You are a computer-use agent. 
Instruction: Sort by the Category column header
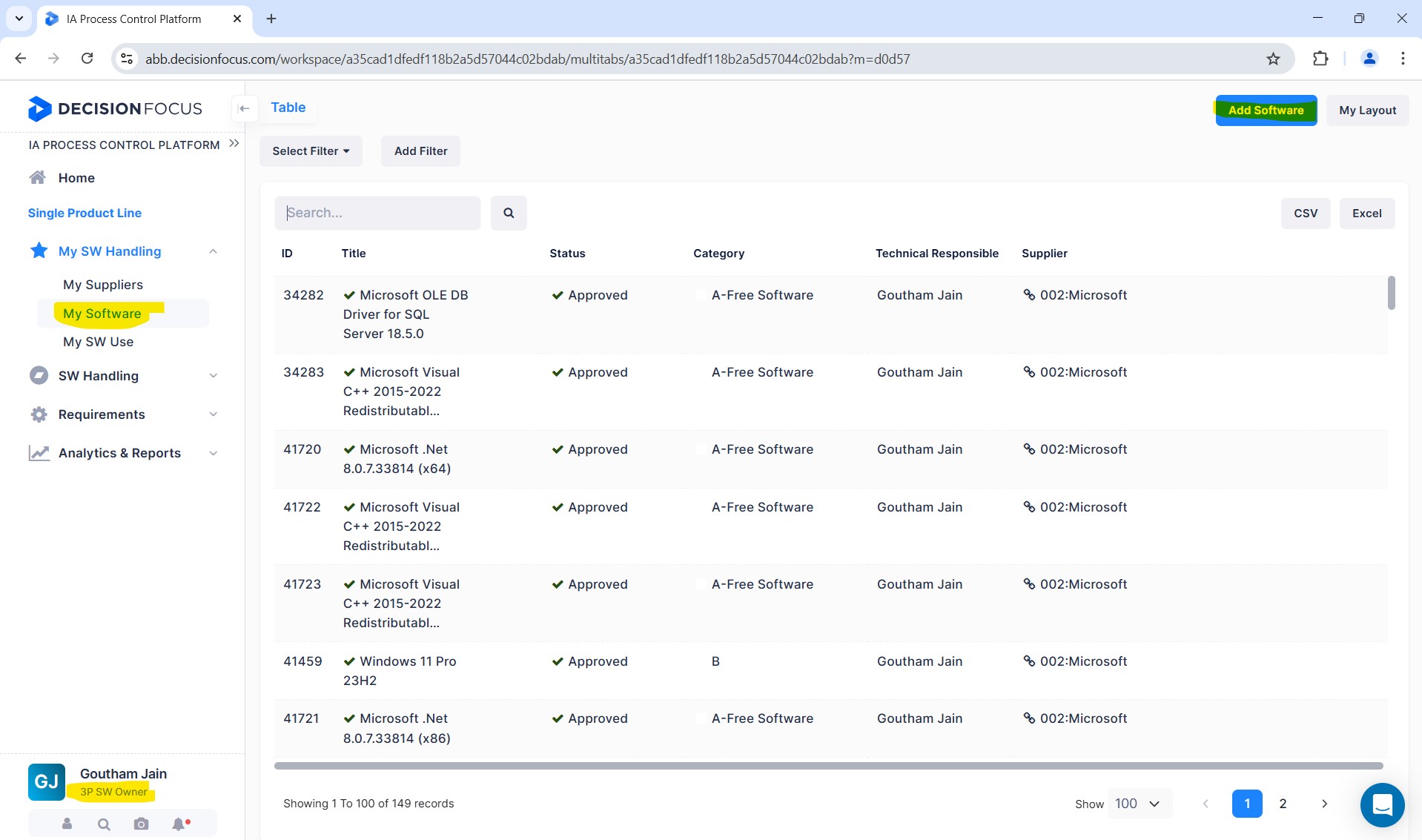(x=718, y=254)
